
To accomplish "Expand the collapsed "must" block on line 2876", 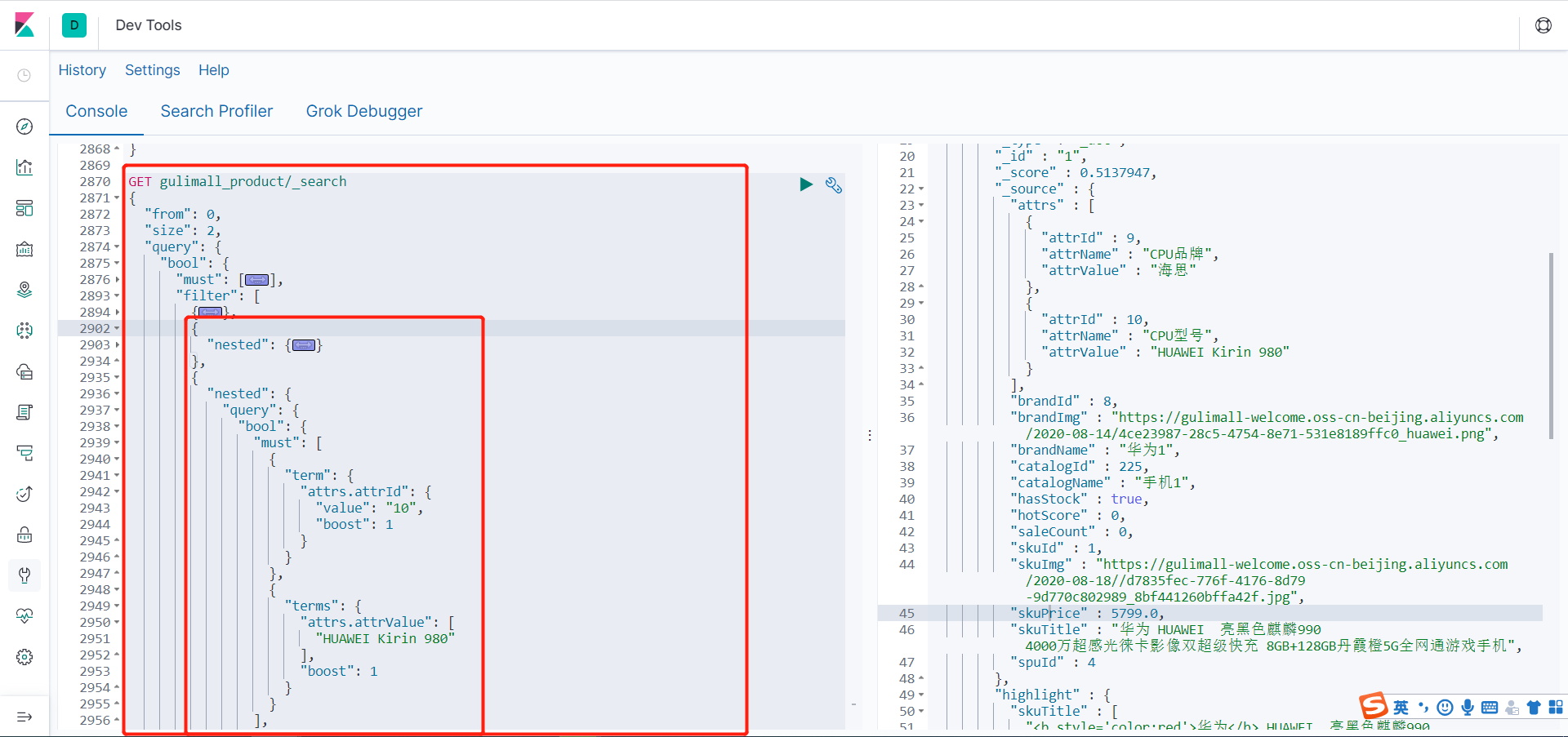I will [117, 280].
